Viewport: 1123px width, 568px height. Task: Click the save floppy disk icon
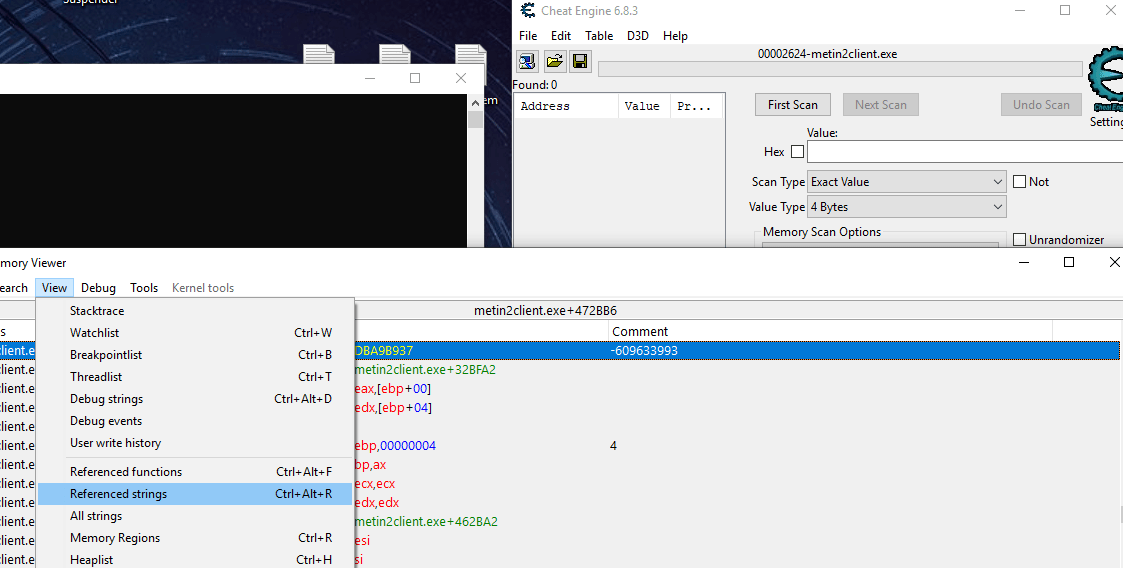(x=580, y=61)
